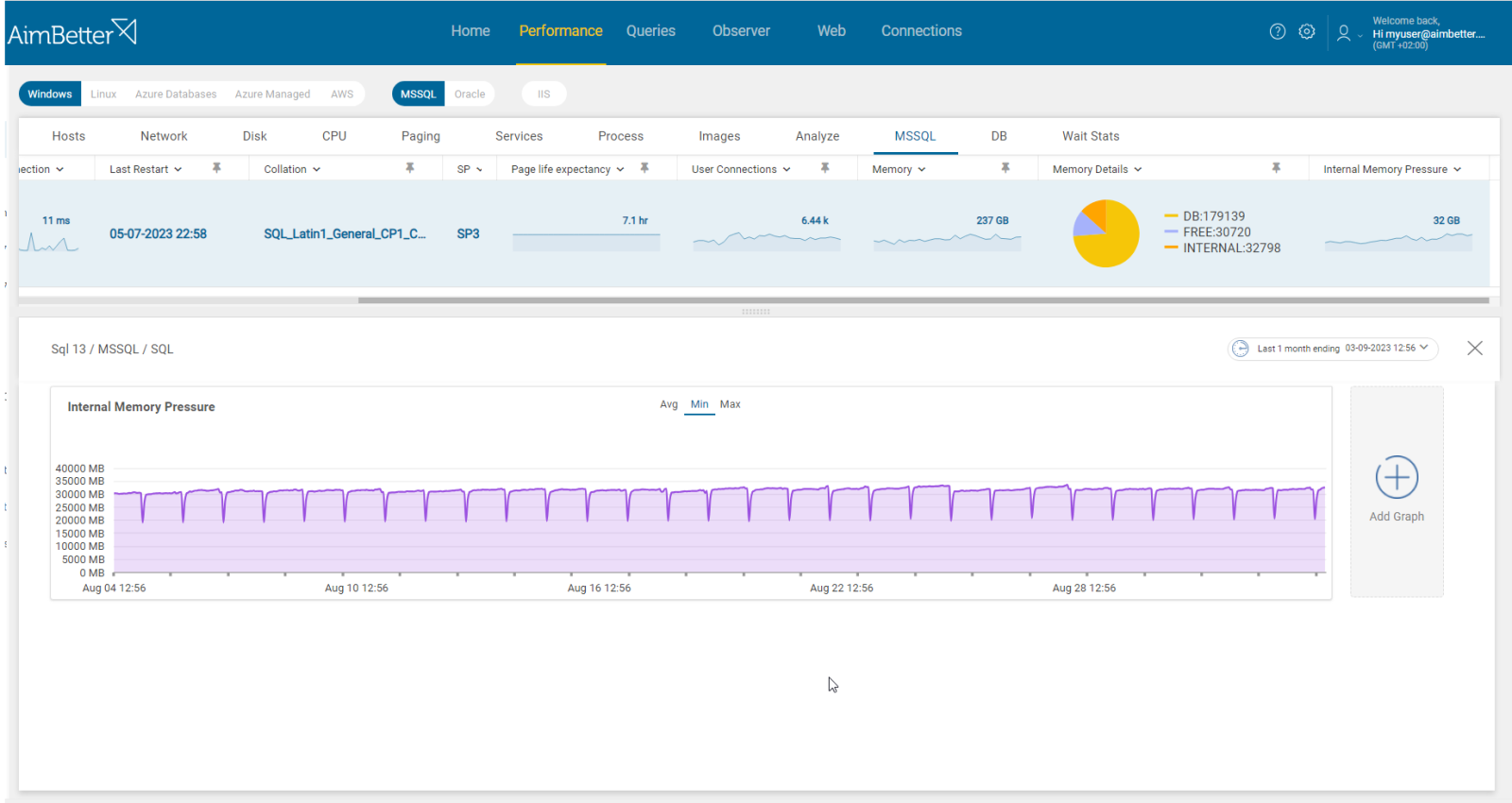1512x803 pixels.
Task: Select the IIS toggle
Action: (543, 94)
